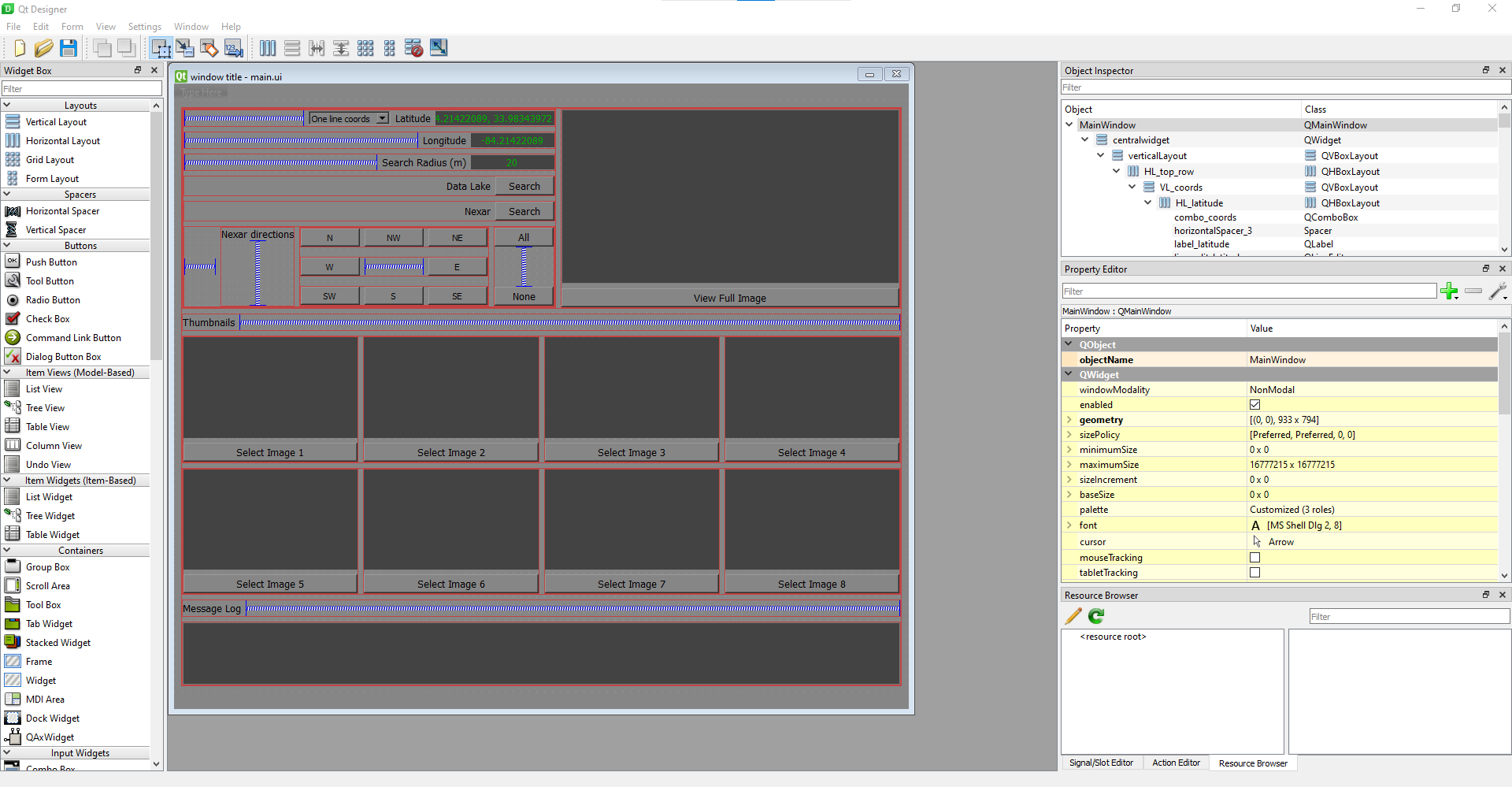Open a form with the folder icon
The width and height of the screenshot is (1512, 787).
(x=44, y=48)
